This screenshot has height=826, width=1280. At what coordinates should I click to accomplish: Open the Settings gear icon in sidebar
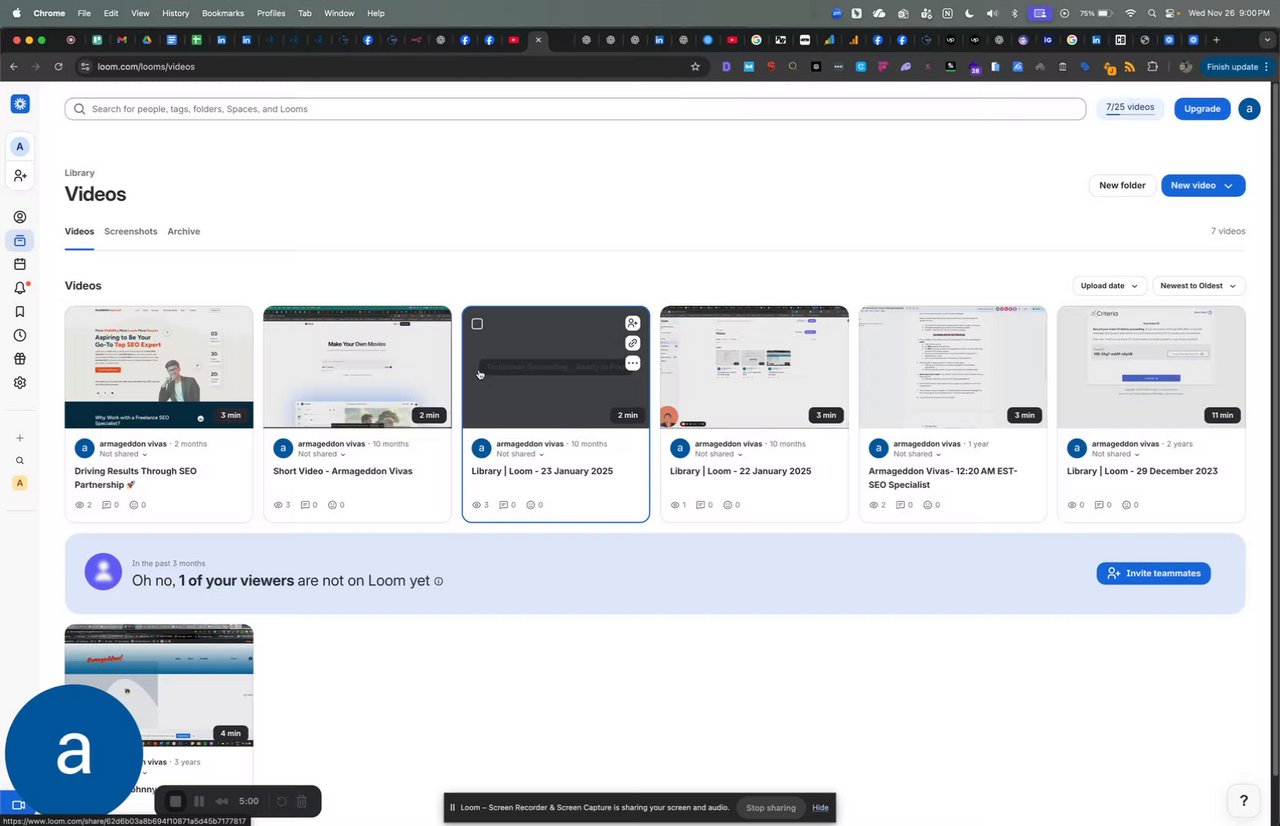pyautogui.click(x=20, y=383)
